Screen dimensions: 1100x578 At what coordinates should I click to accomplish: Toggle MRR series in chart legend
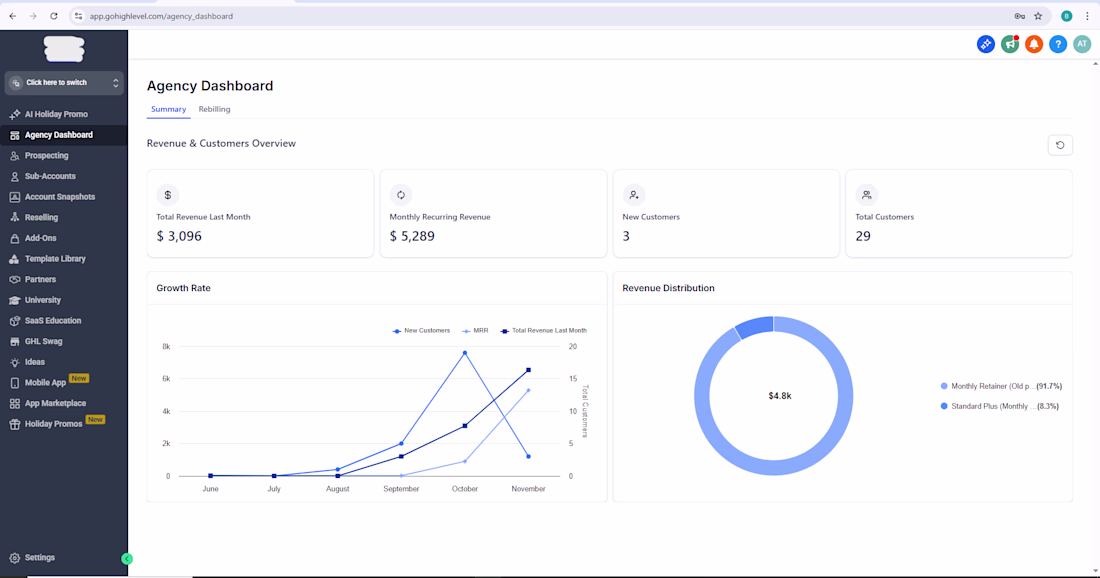pos(475,330)
